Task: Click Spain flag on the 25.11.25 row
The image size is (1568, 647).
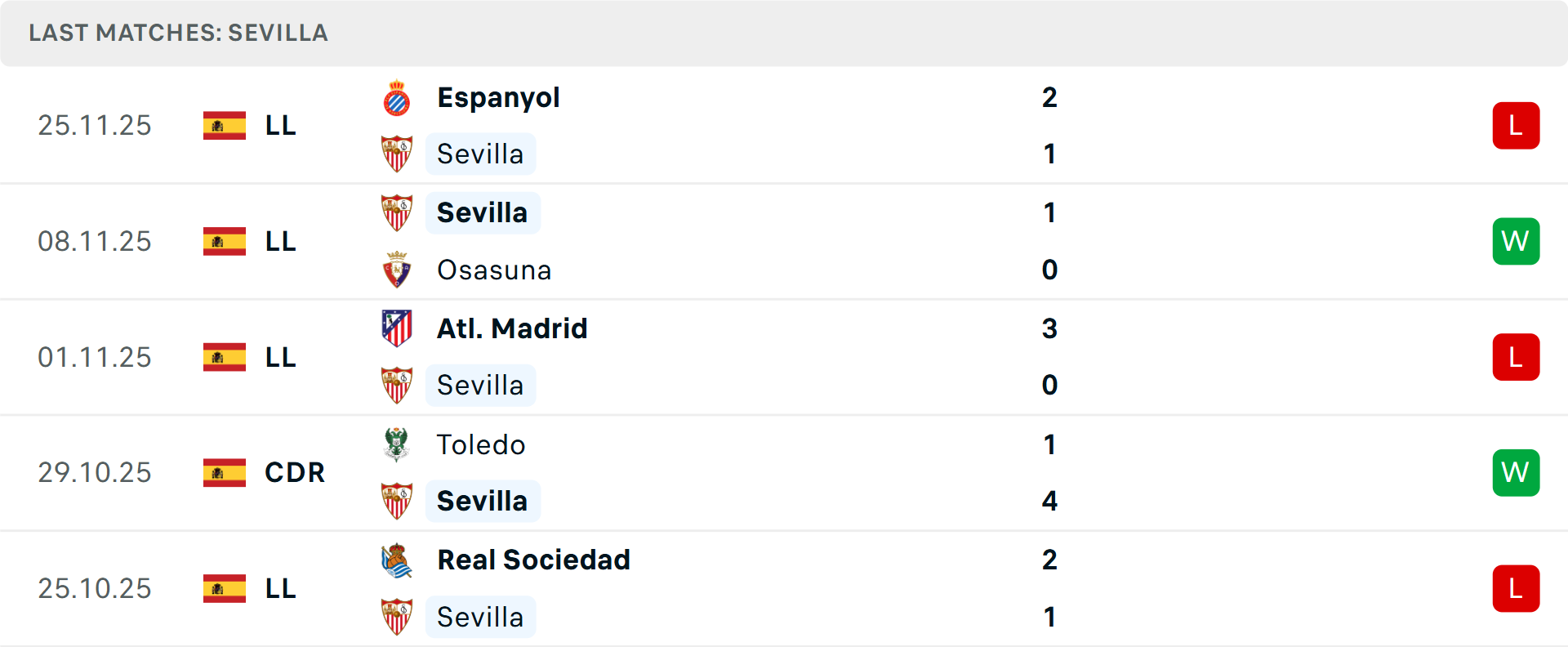Action: pyautogui.click(x=225, y=126)
